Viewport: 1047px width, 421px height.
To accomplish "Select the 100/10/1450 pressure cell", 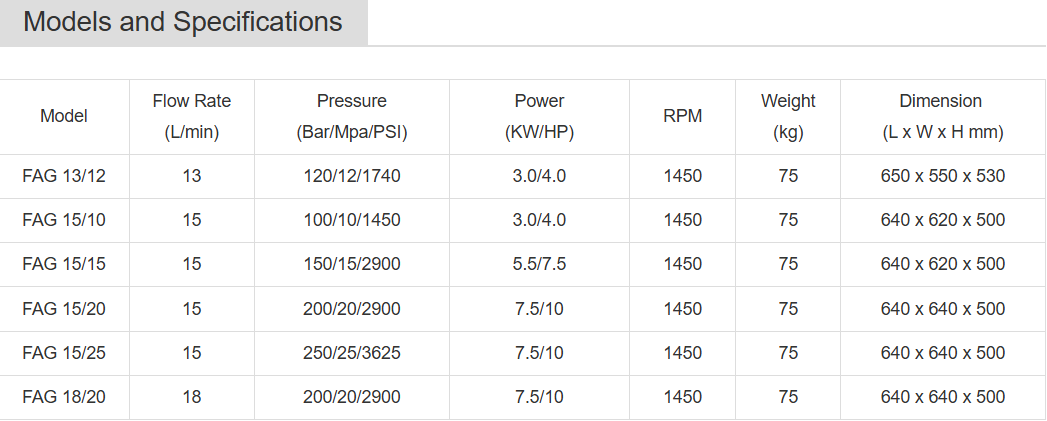I will (x=352, y=221).
